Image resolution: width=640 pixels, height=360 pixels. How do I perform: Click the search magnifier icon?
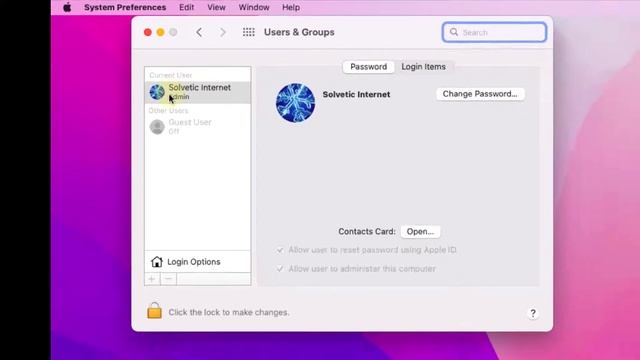pos(454,32)
